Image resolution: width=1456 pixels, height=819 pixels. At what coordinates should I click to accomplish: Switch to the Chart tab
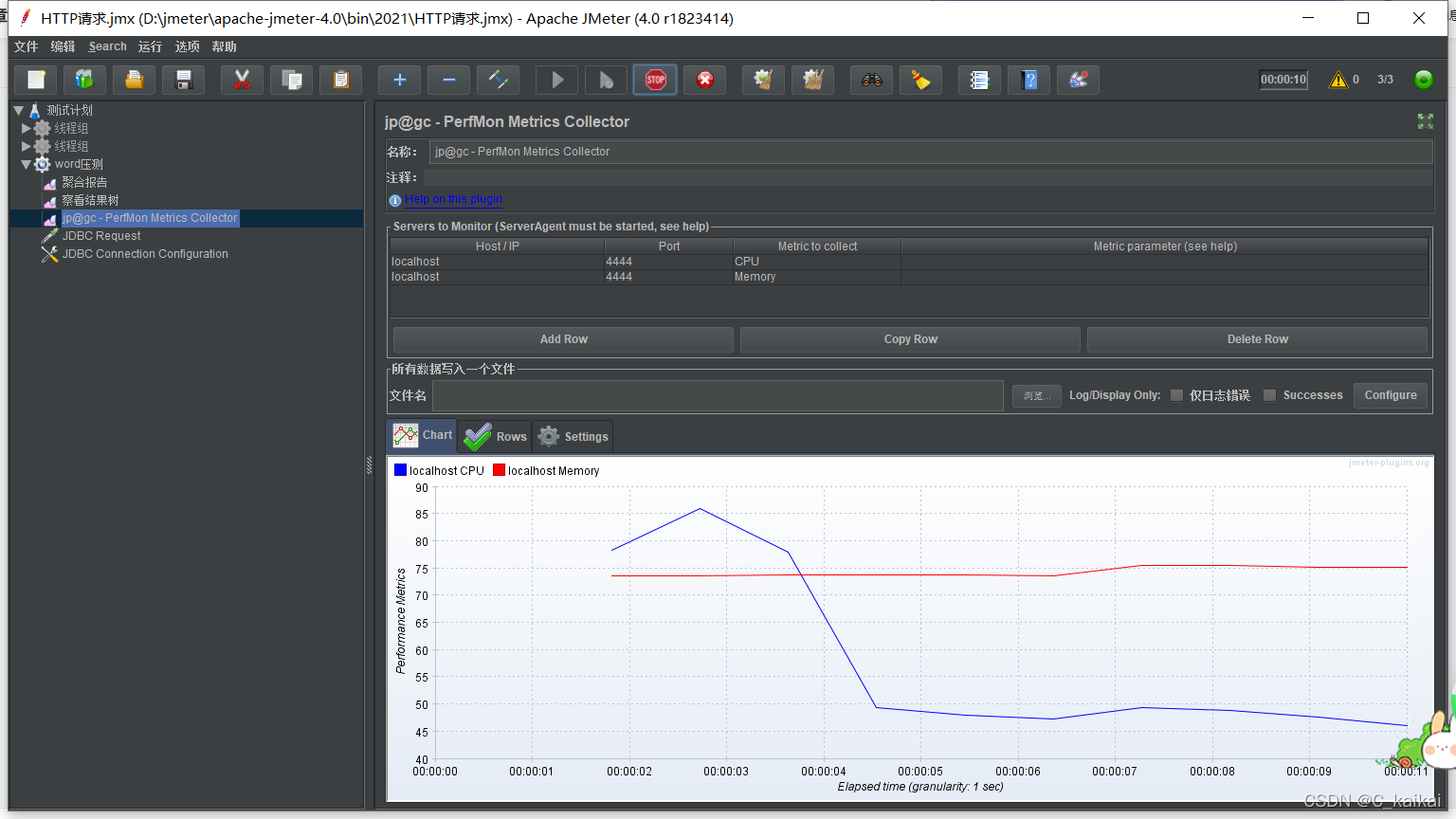[x=422, y=435]
